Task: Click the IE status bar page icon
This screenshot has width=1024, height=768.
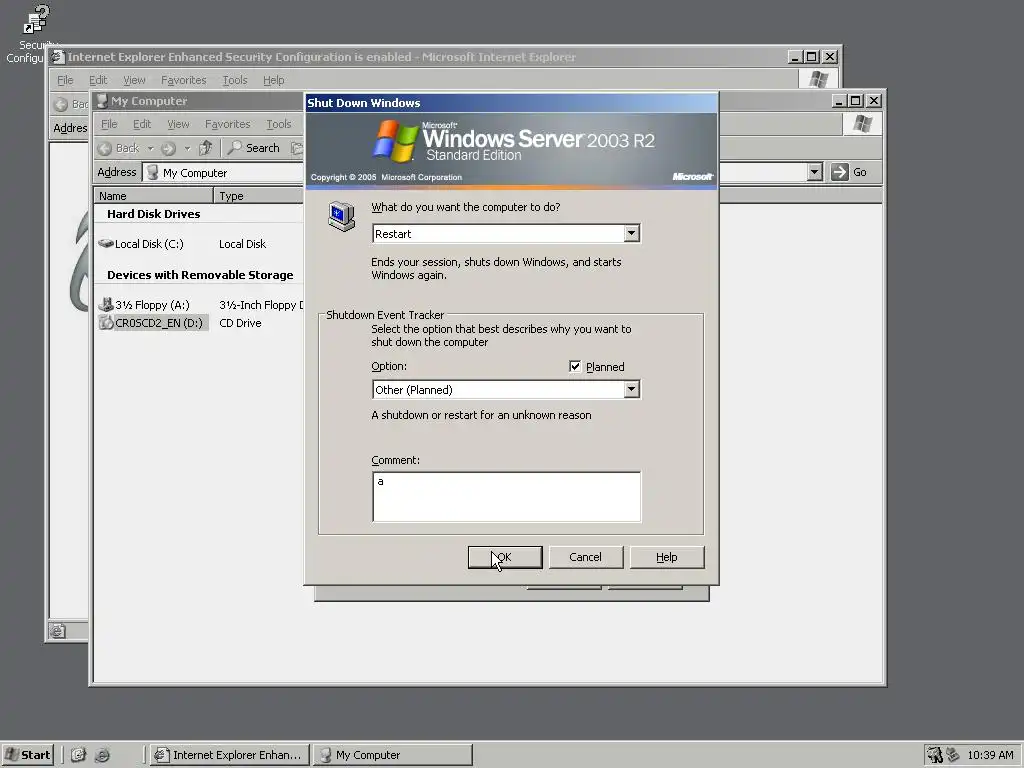Action: [57, 631]
